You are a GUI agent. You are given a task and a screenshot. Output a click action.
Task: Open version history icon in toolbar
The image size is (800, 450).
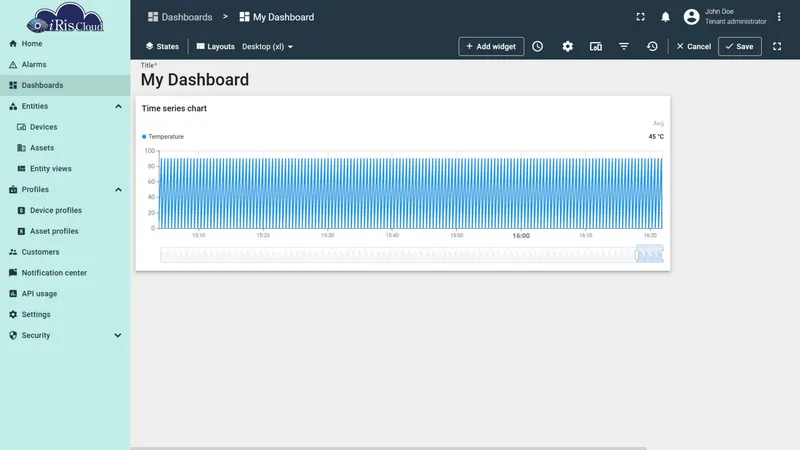click(652, 46)
